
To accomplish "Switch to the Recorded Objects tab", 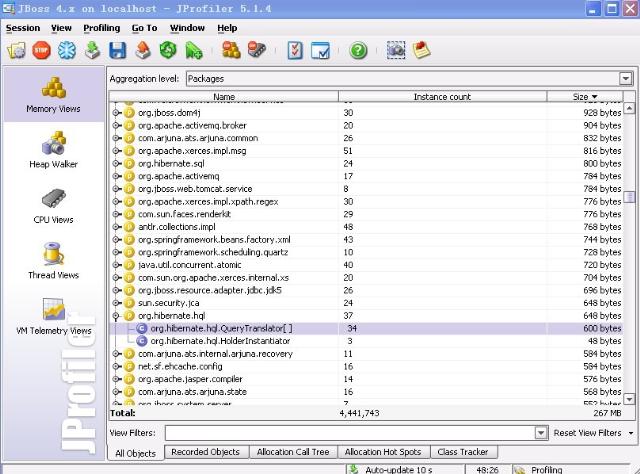I will (x=205, y=452).
